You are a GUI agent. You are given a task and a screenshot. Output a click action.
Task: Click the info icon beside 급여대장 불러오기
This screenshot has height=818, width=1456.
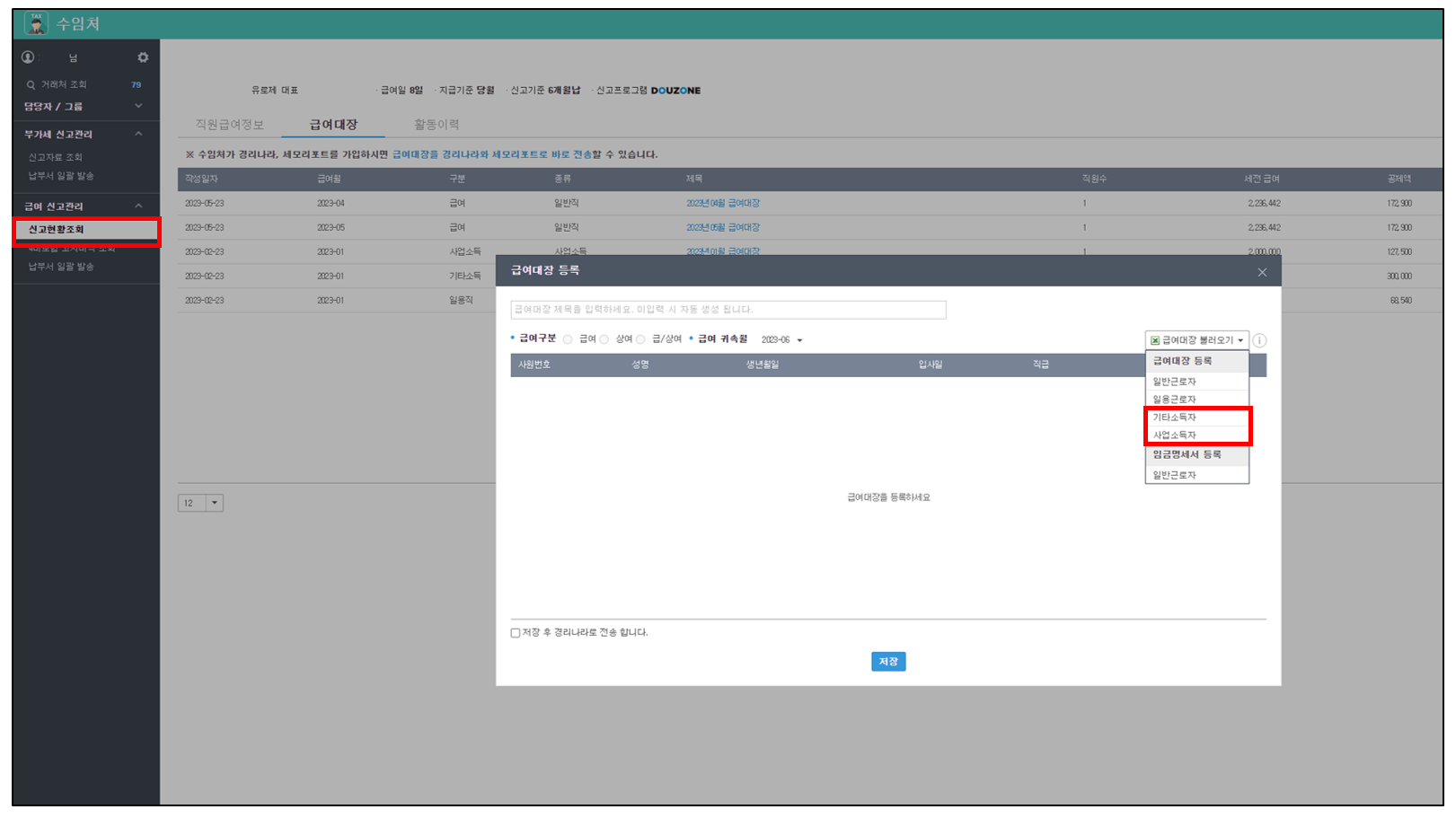pyautogui.click(x=1259, y=340)
